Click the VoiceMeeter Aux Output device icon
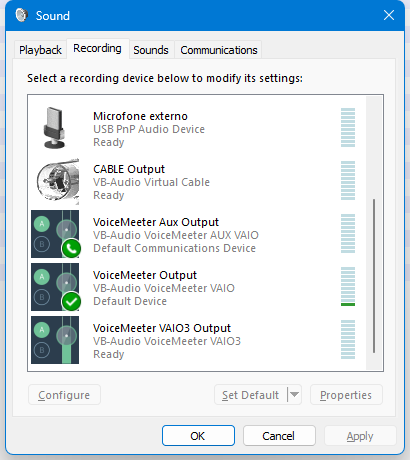The height and width of the screenshot is (460, 410). coord(55,234)
